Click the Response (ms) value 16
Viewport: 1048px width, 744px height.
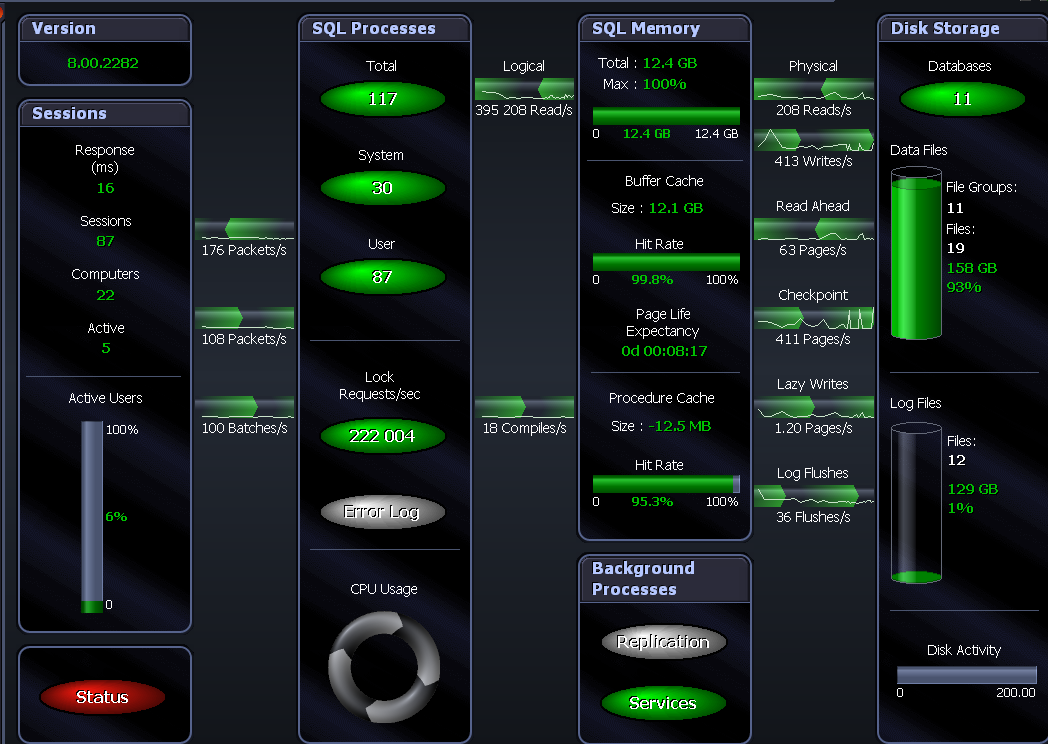tap(106, 188)
